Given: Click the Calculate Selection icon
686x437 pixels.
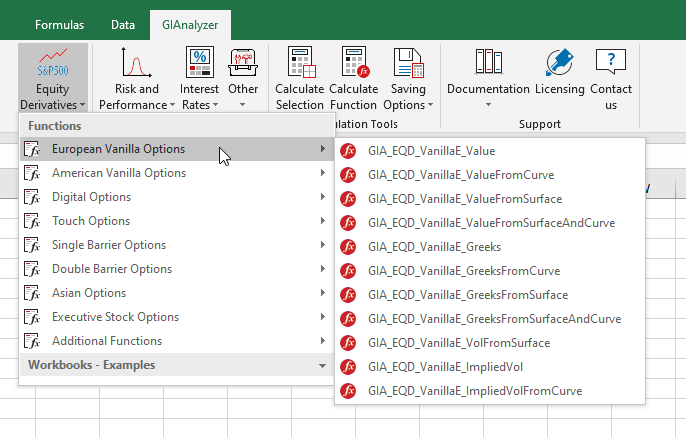Looking at the screenshot, I should (x=301, y=62).
